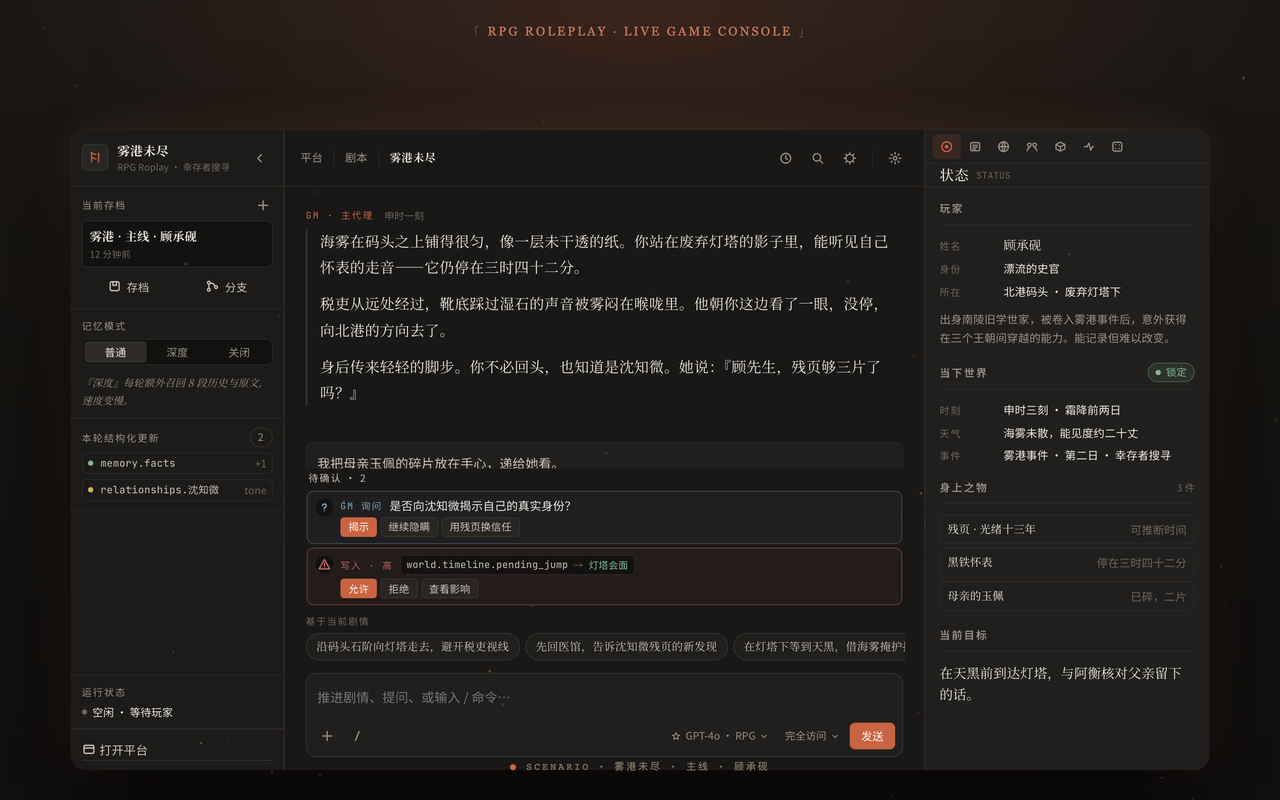Expand the 黑铁怀表 inventory item
Image resolution: width=1280 pixels, height=800 pixels.
coord(1067,563)
